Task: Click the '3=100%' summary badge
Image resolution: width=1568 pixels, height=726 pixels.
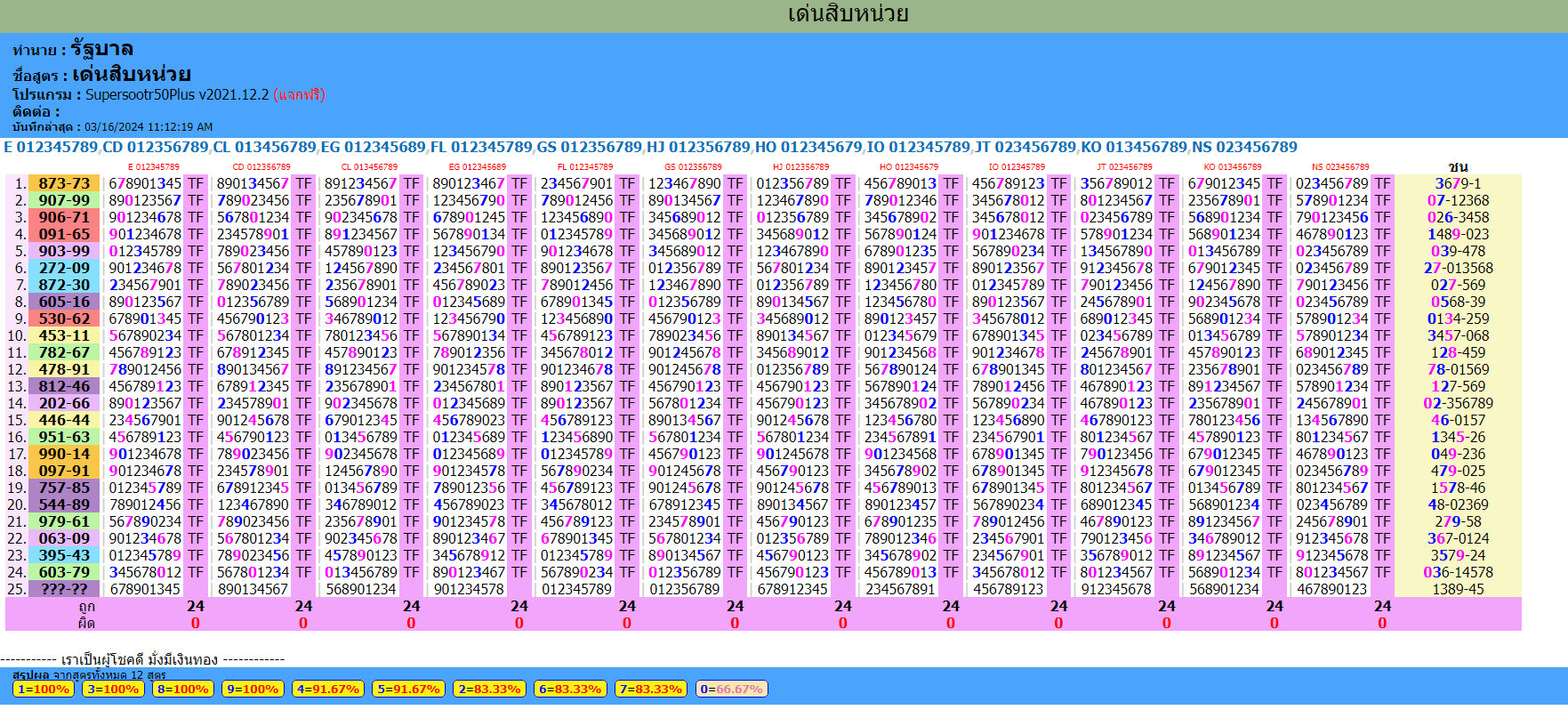Action: [113, 690]
